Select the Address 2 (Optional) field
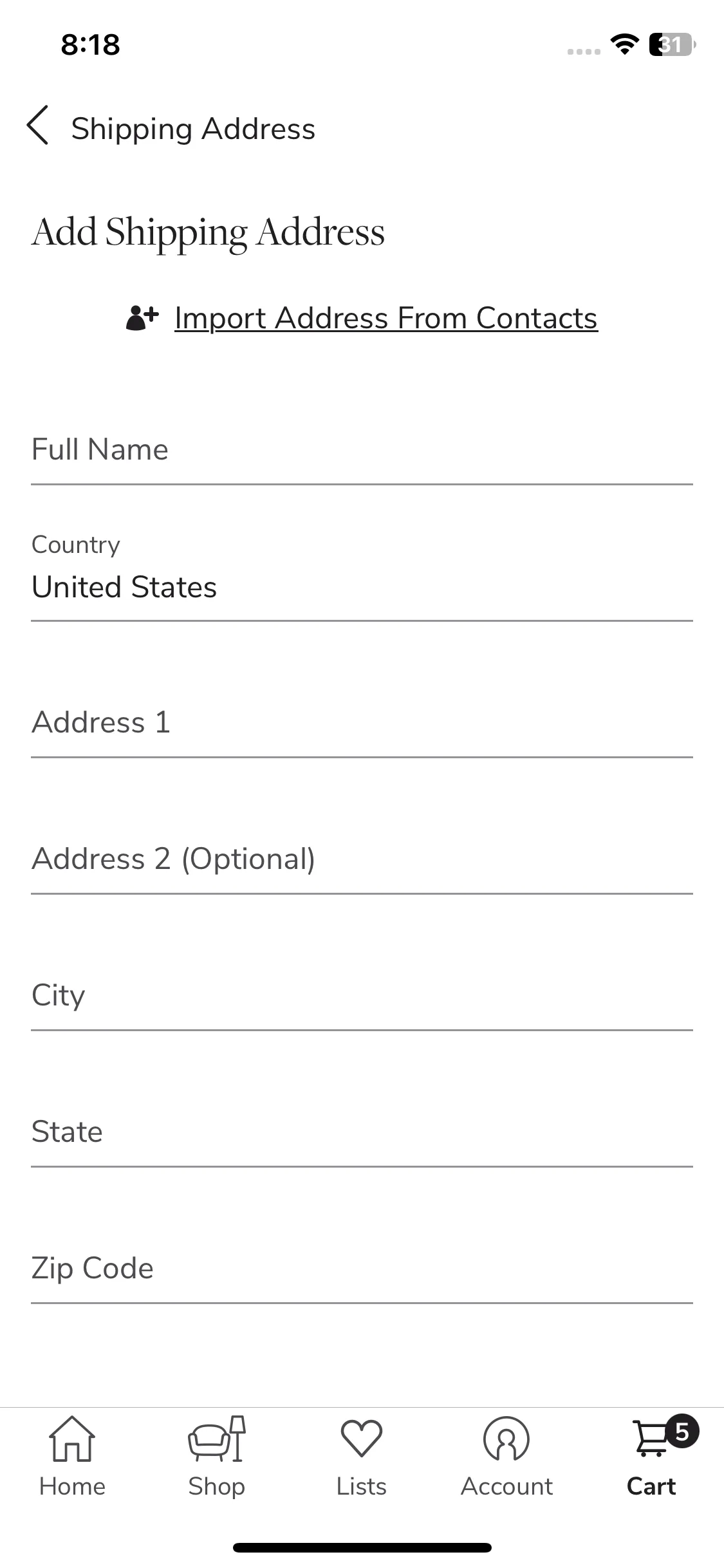The width and height of the screenshot is (724, 1568). click(x=362, y=860)
